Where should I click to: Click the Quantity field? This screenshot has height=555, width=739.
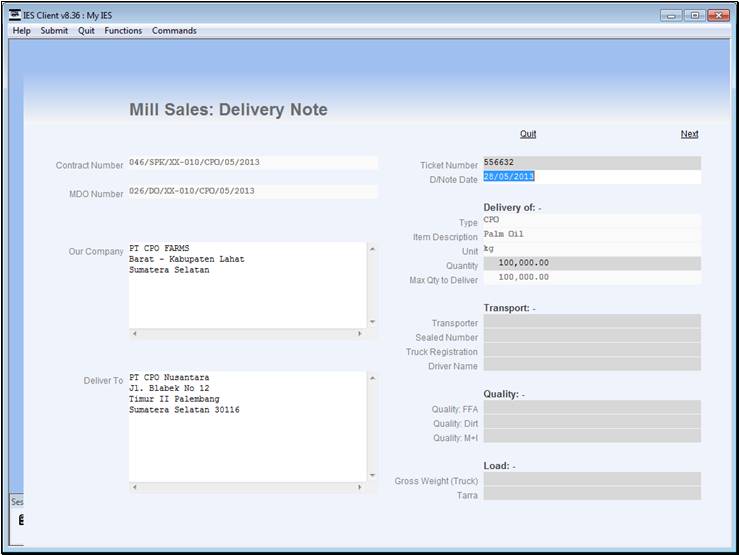point(592,263)
